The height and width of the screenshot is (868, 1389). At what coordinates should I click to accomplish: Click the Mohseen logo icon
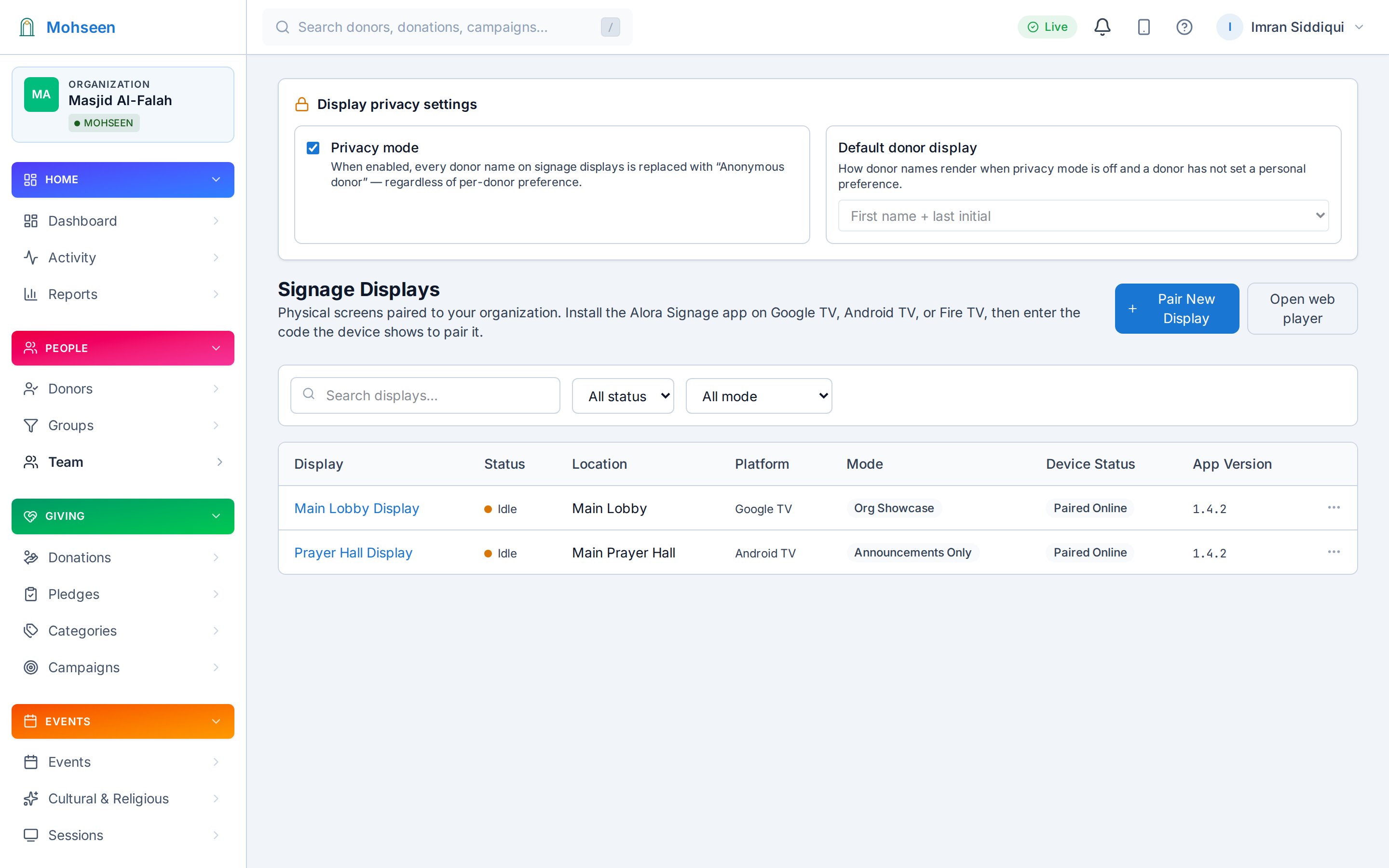click(27, 27)
